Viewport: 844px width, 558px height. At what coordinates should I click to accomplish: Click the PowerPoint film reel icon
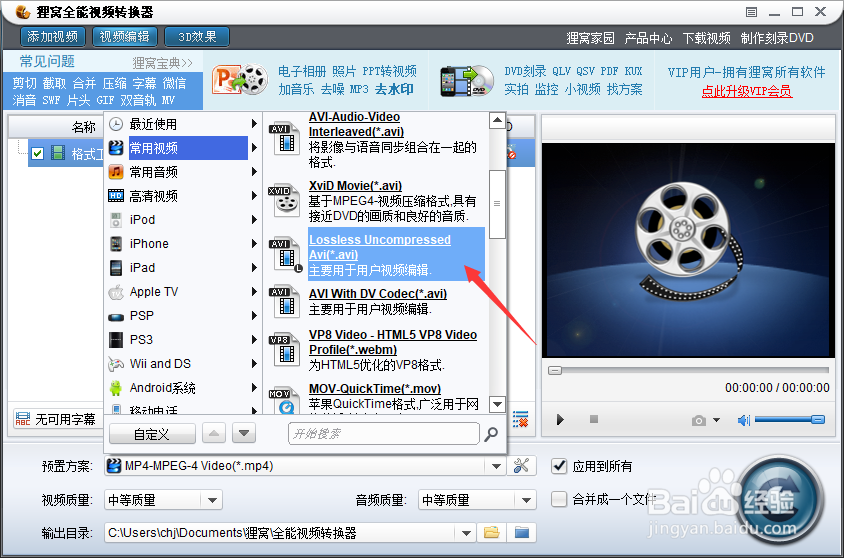coord(240,81)
